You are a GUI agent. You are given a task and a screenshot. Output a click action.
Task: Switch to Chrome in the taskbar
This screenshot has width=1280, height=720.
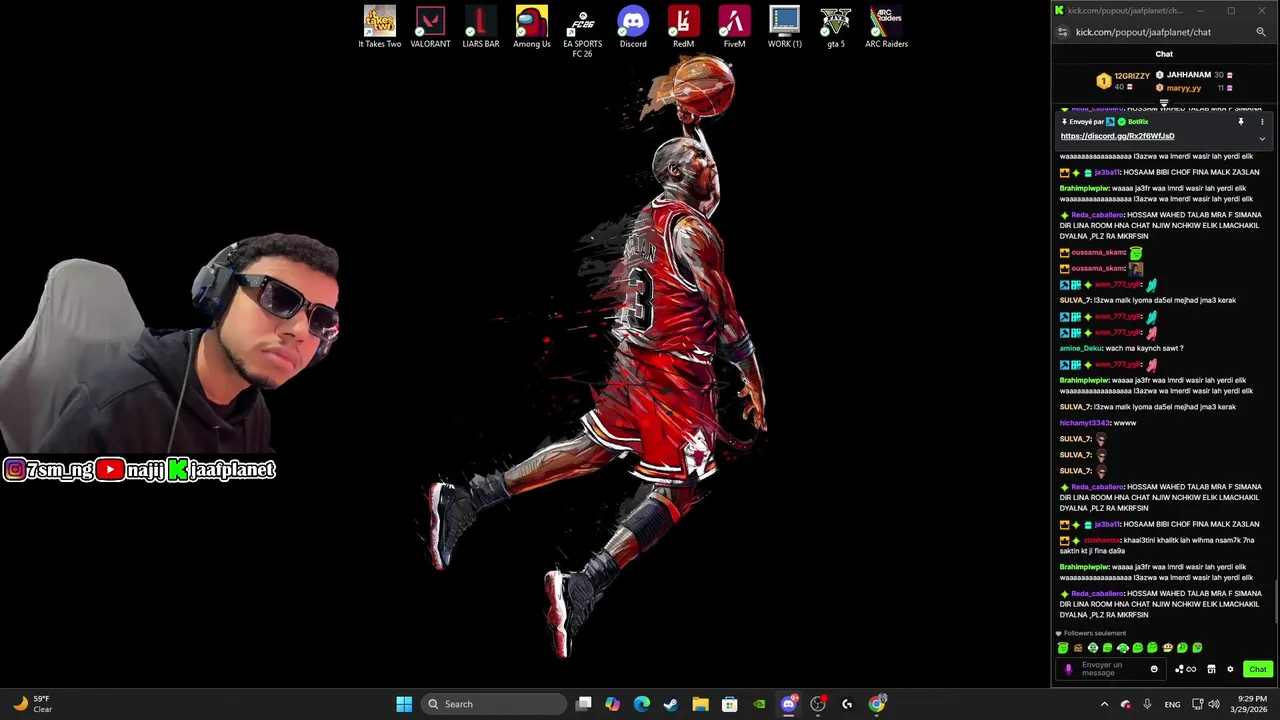pyautogui.click(x=877, y=704)
